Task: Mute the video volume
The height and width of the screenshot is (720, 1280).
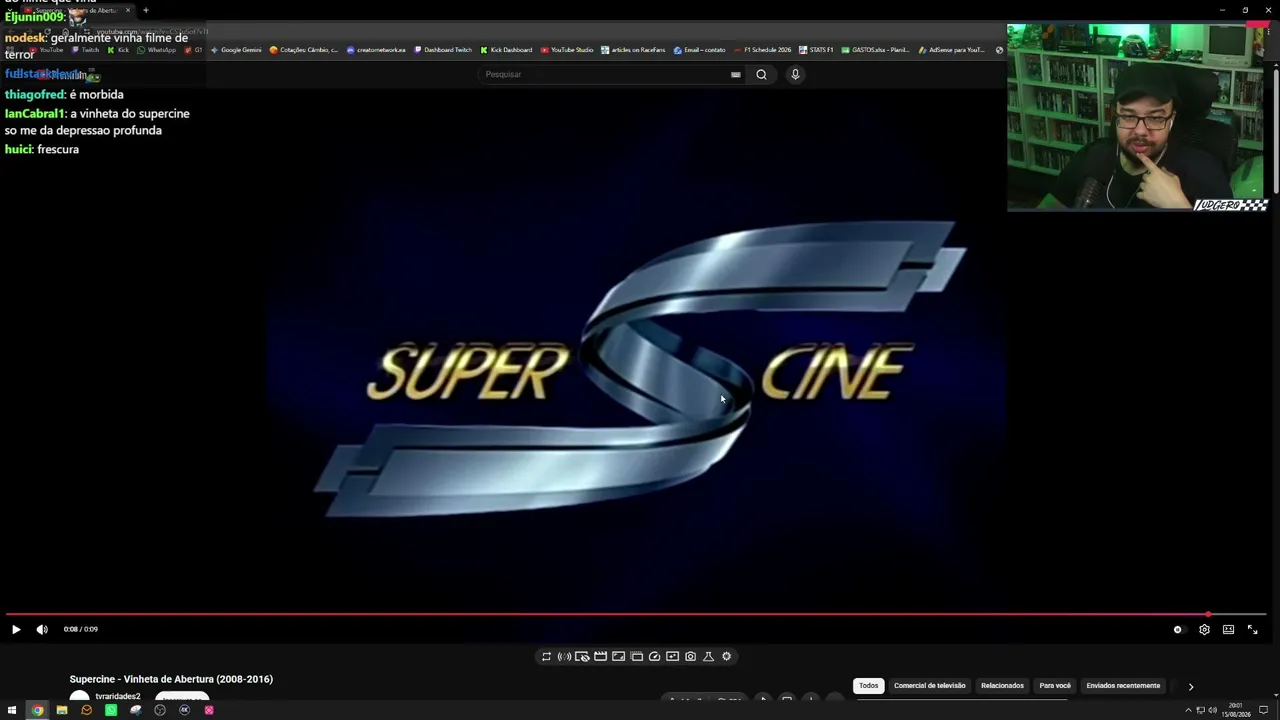Action: 42,629
